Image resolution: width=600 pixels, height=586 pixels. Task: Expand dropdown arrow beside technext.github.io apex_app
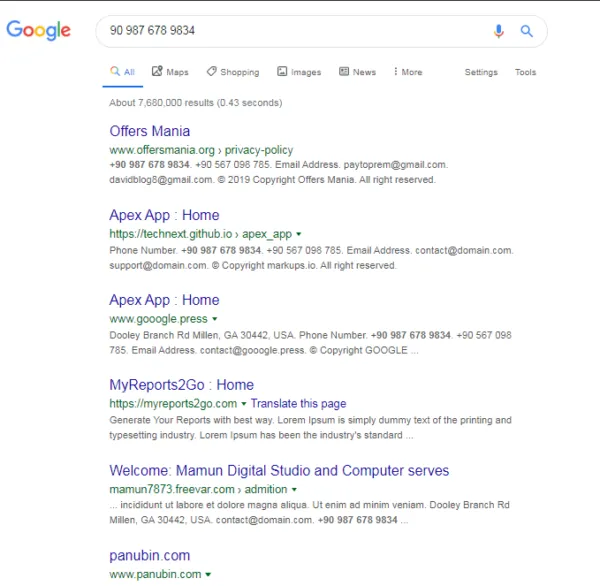click(x=299, y=234)
